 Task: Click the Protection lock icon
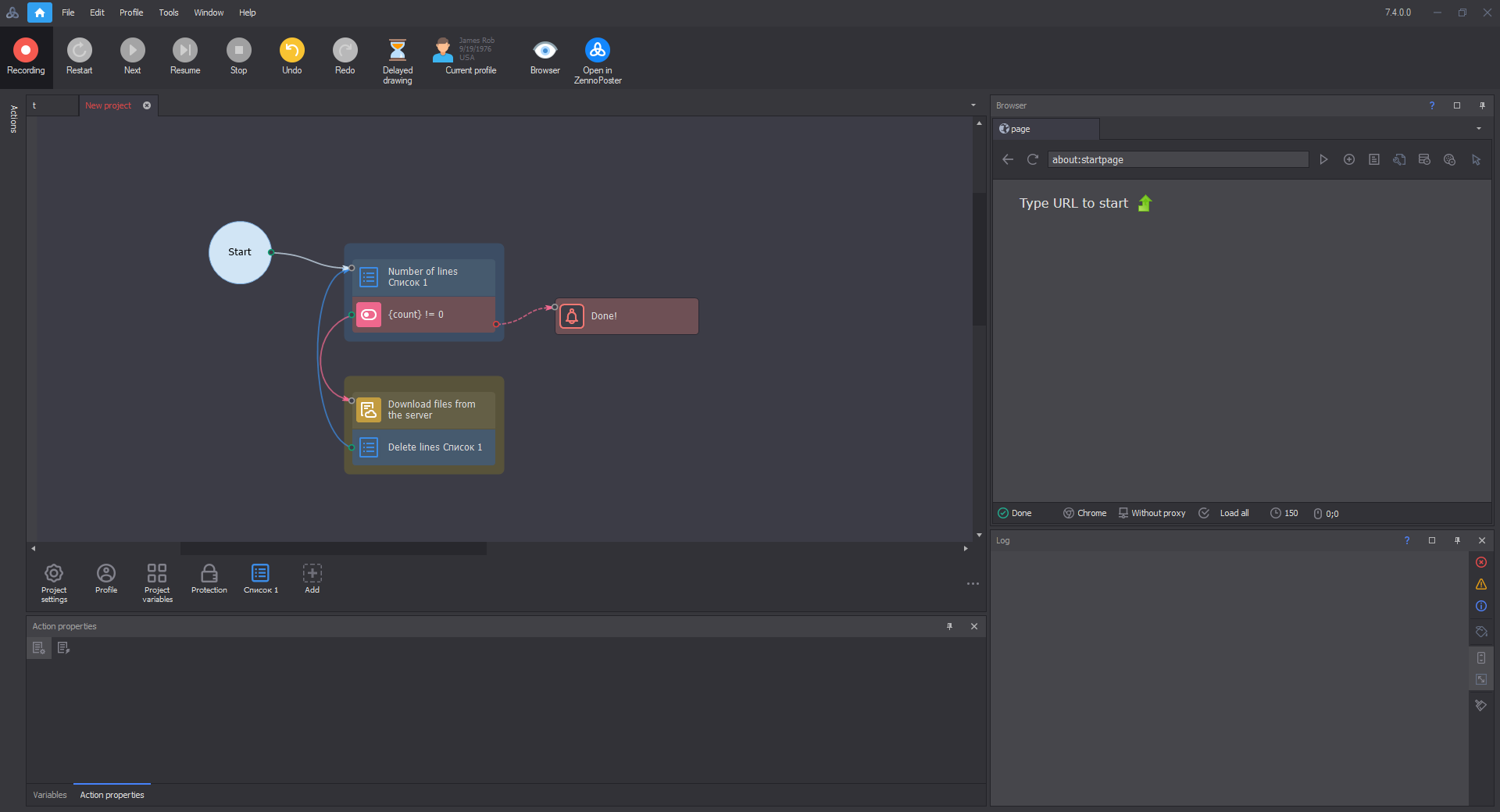(x=209, y=574)
